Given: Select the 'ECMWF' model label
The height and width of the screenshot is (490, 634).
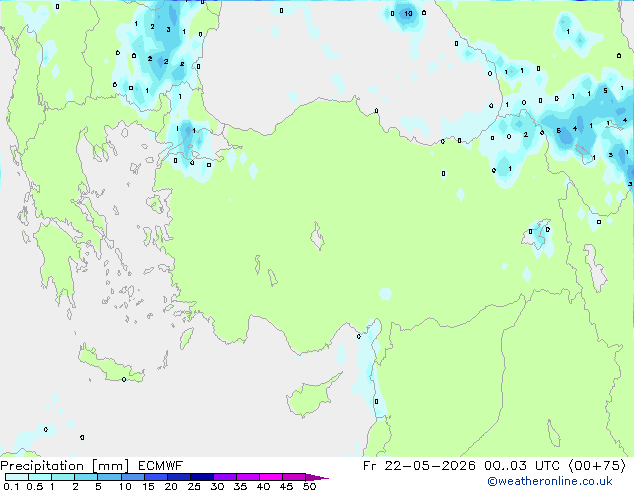Looking at the screenshot, I should click(x=161, y=466).
